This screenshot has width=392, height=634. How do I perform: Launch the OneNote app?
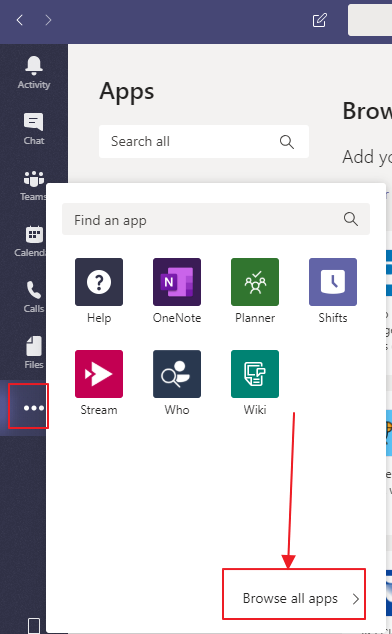tap(177, 291)
